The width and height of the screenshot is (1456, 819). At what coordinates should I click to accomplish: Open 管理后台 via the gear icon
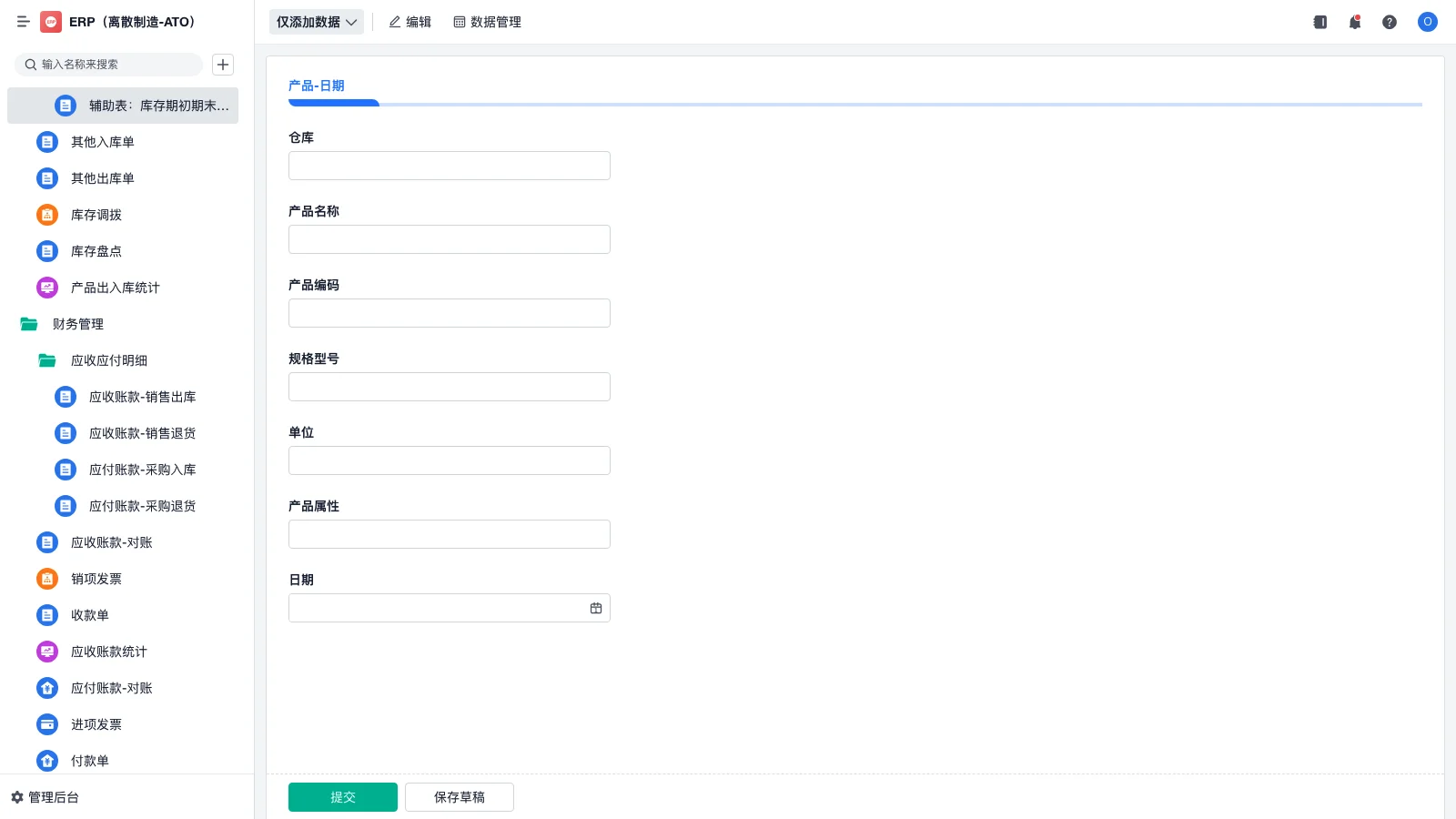17,797
